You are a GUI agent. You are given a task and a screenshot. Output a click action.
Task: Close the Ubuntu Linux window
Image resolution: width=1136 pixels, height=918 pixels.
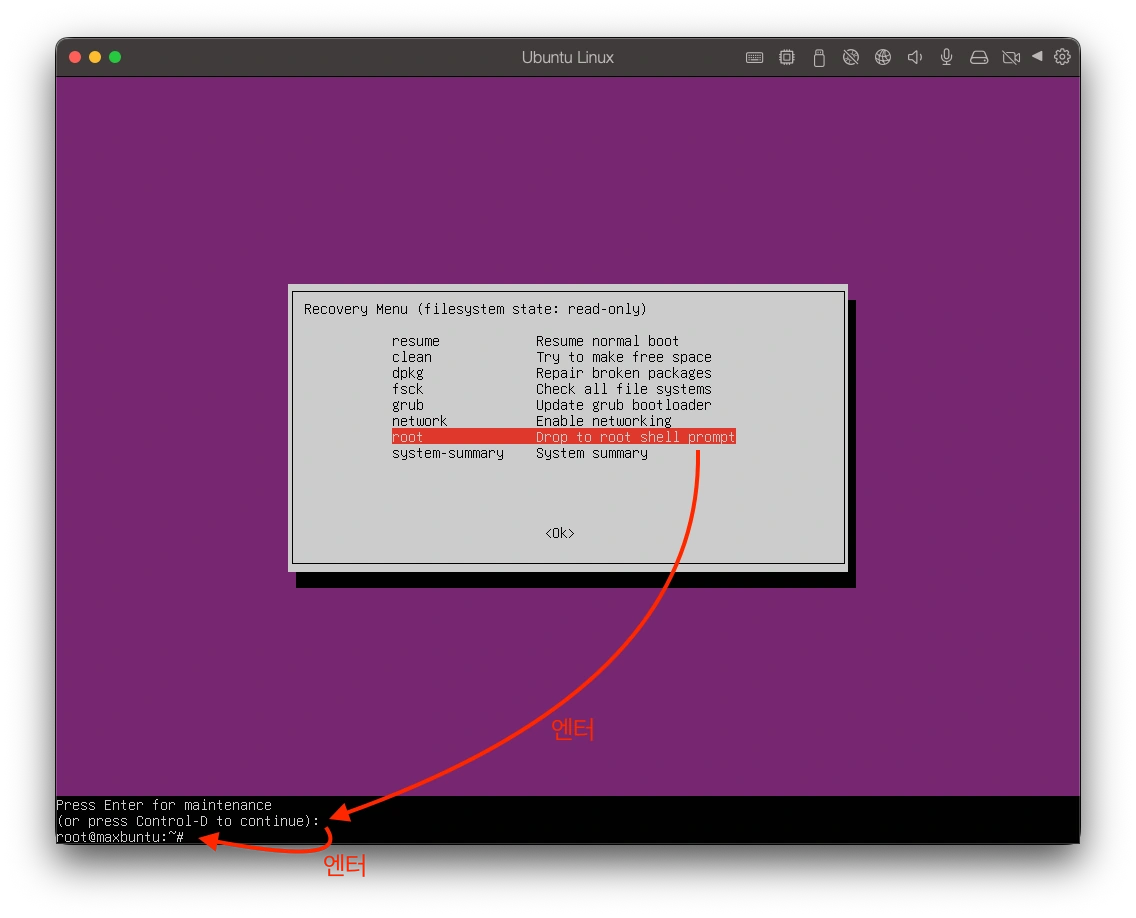(75, 57)
